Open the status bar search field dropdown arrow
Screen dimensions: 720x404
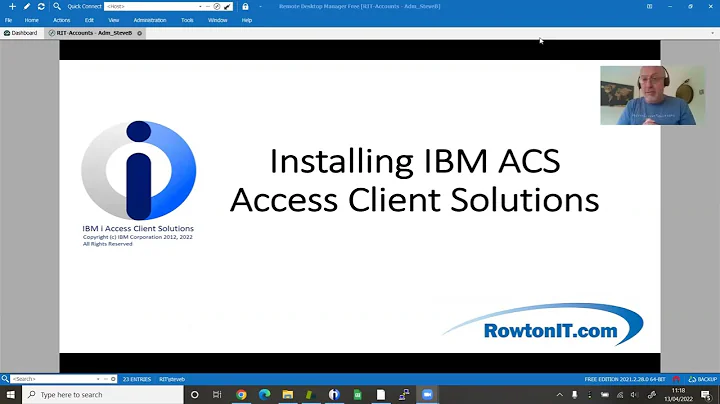click(98, 379)
